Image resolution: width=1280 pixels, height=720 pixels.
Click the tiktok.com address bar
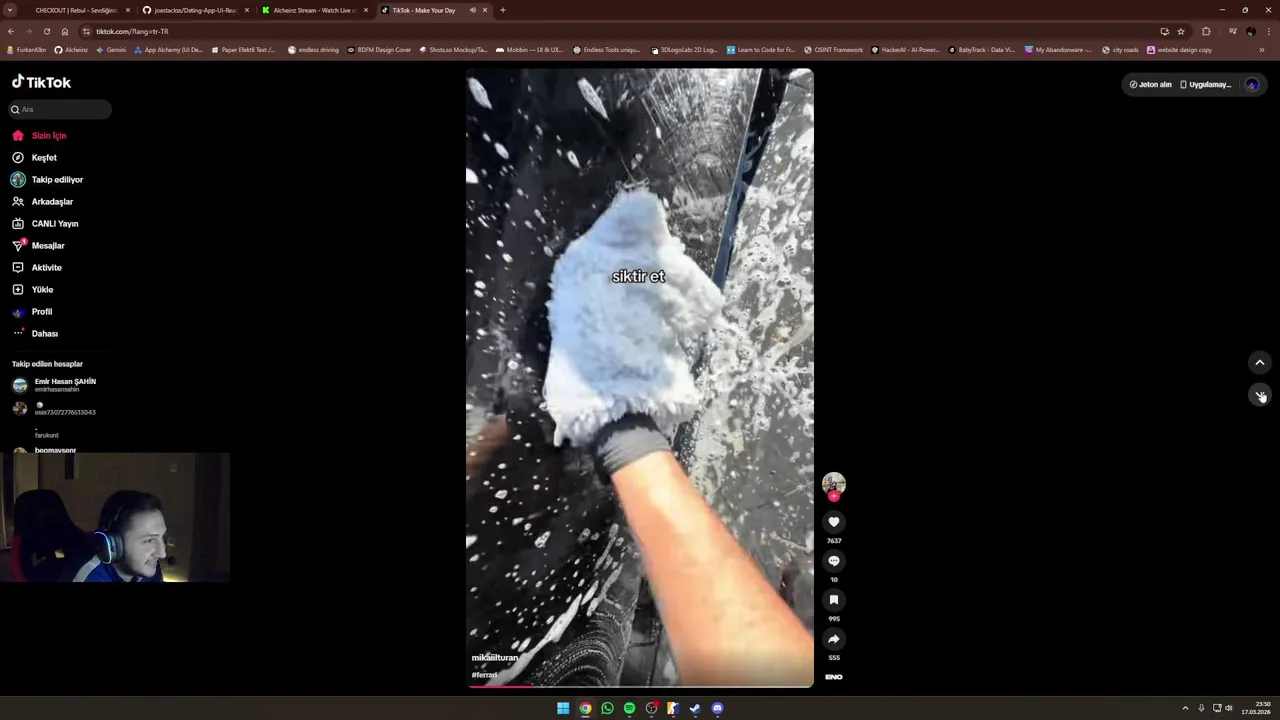[x=620, y=31]
